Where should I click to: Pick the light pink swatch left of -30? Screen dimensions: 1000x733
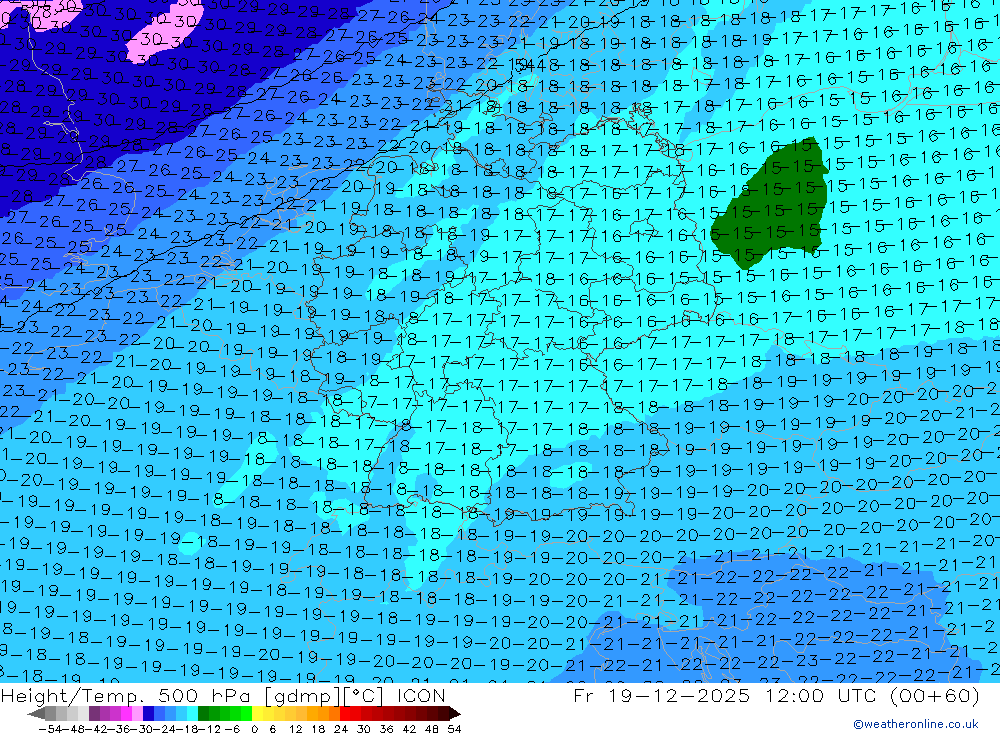[x=137, y=714]
